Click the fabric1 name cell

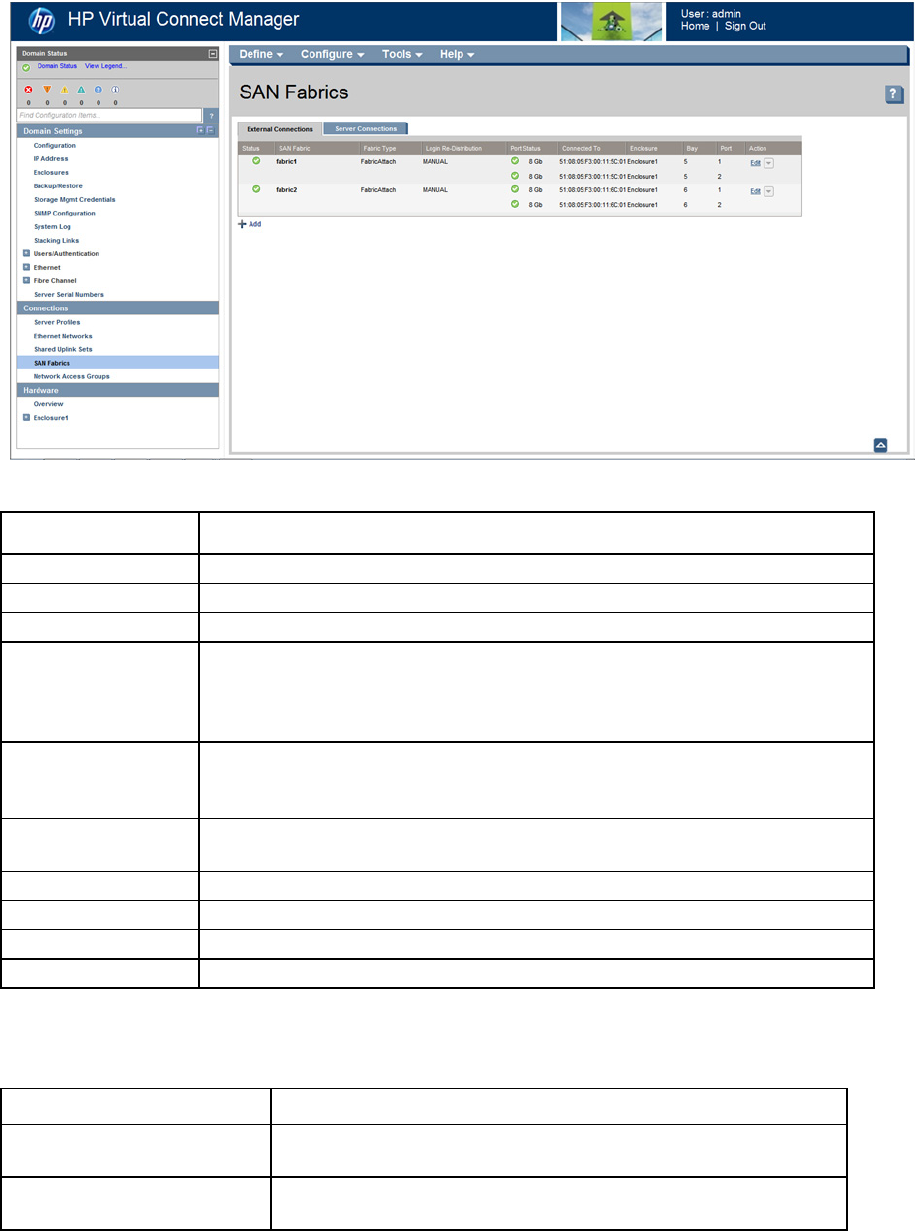click(287, 161)
